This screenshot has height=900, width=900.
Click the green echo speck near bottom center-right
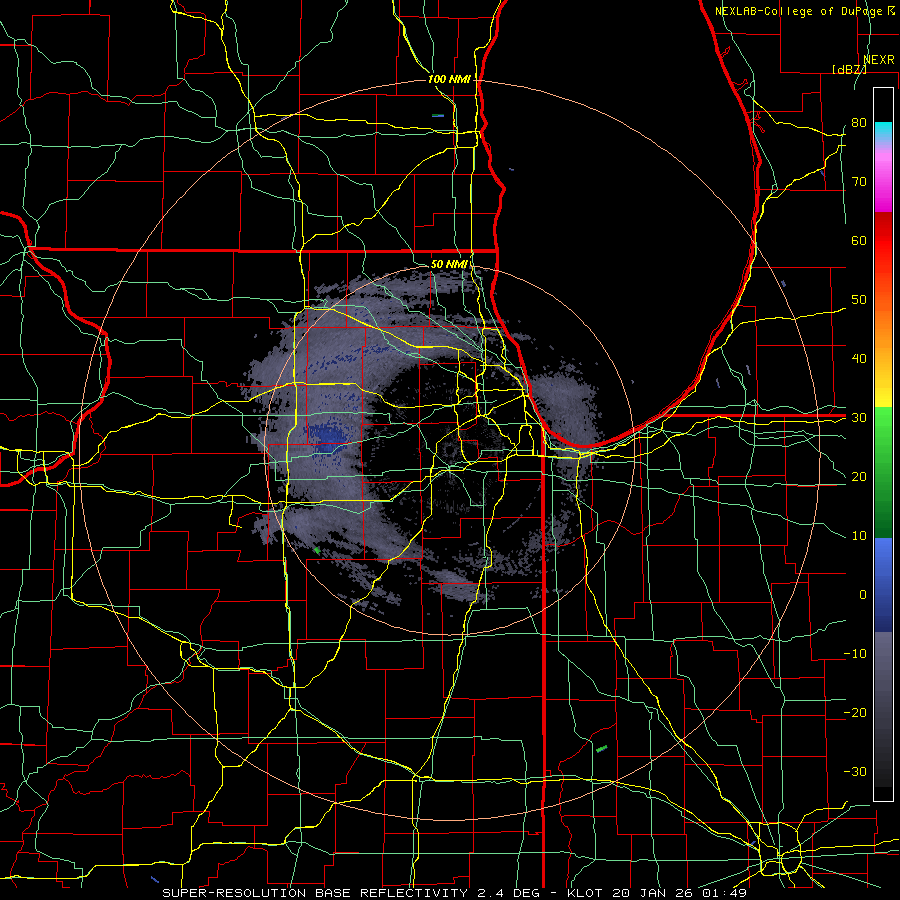point(601,748)
